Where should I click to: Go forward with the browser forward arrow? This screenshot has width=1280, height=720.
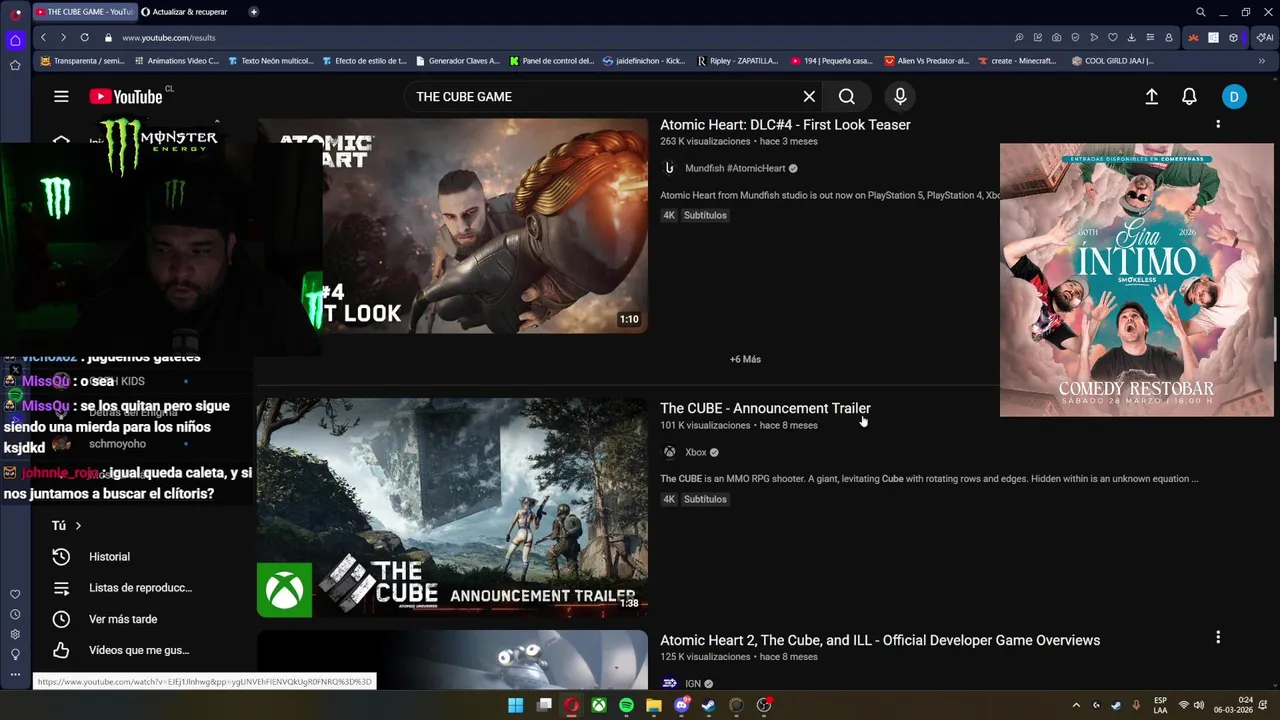tap(63, 37)
